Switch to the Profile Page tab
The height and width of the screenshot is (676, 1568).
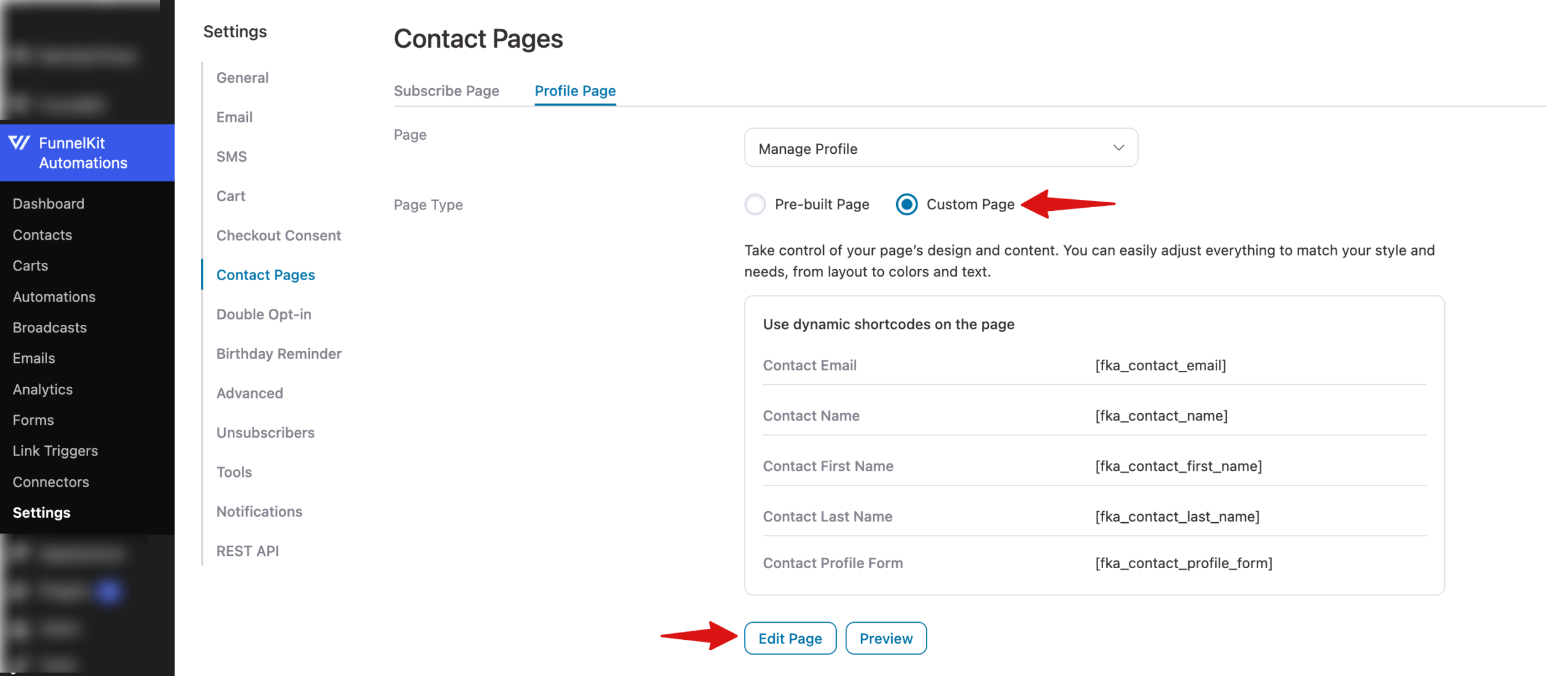click(575, 91)
